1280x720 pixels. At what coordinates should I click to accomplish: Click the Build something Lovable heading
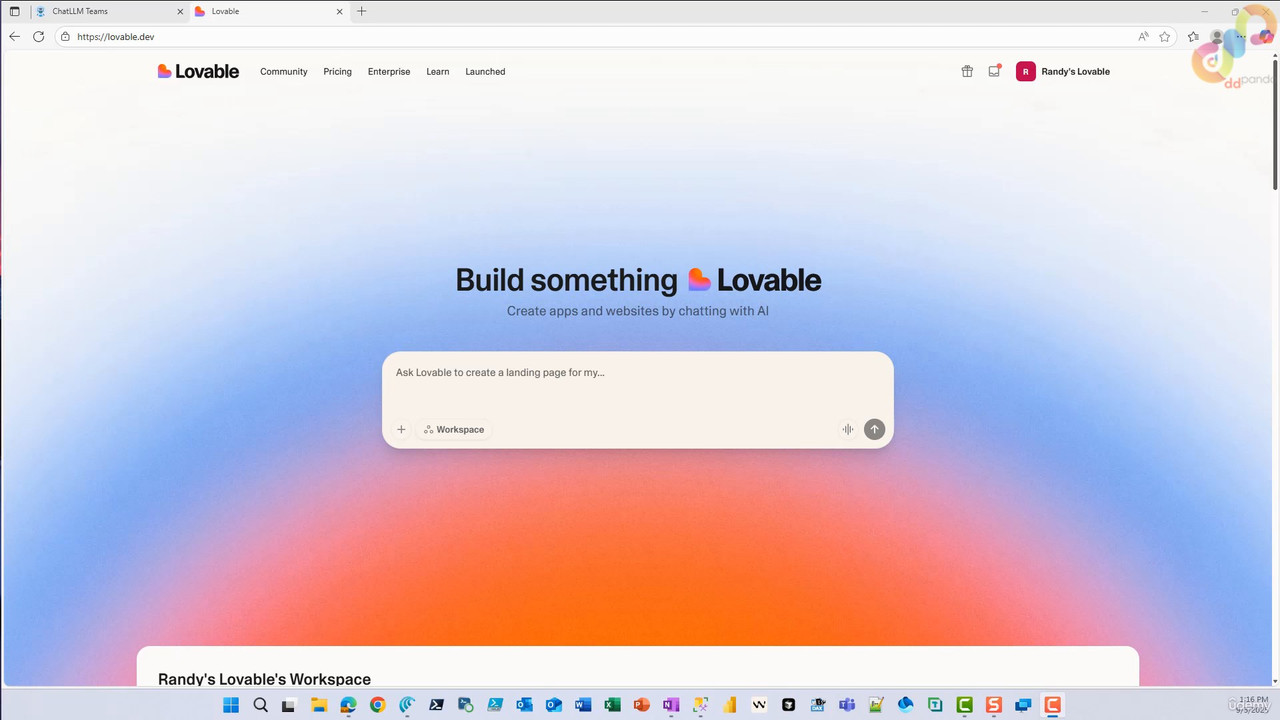pyautogui.click(x=638, y=280)
